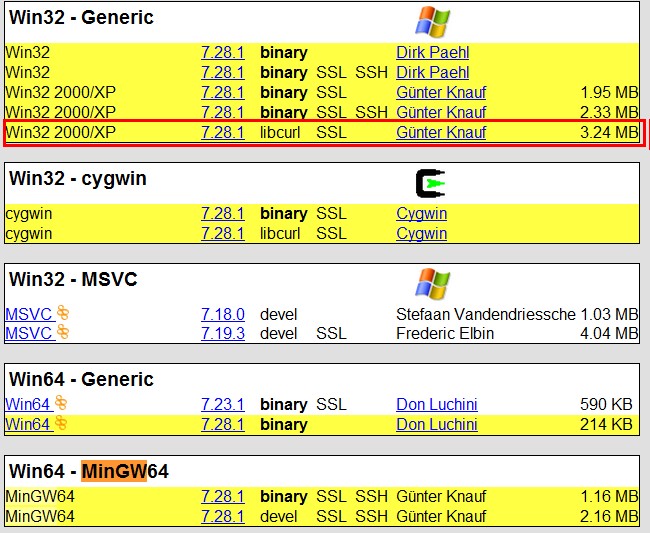The image size is (650, 533).
Task: Click the '2.33 MB' size value
Action: click(x=609, y=112)
